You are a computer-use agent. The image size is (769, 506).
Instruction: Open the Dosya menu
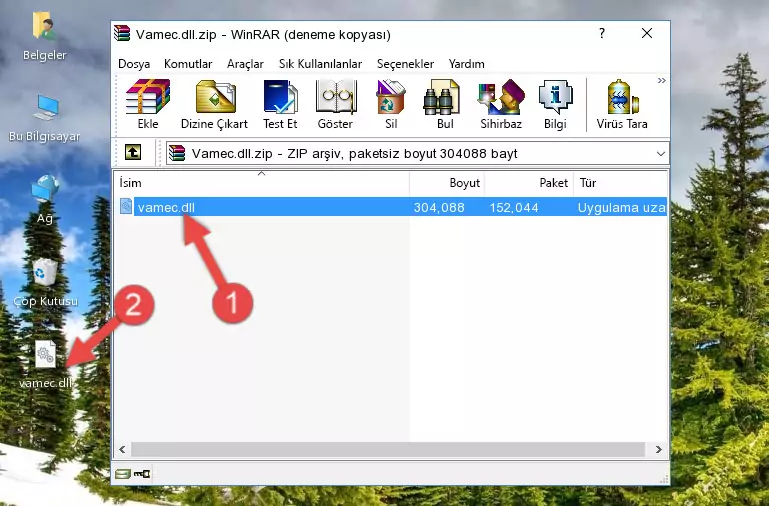click(134, 64)
